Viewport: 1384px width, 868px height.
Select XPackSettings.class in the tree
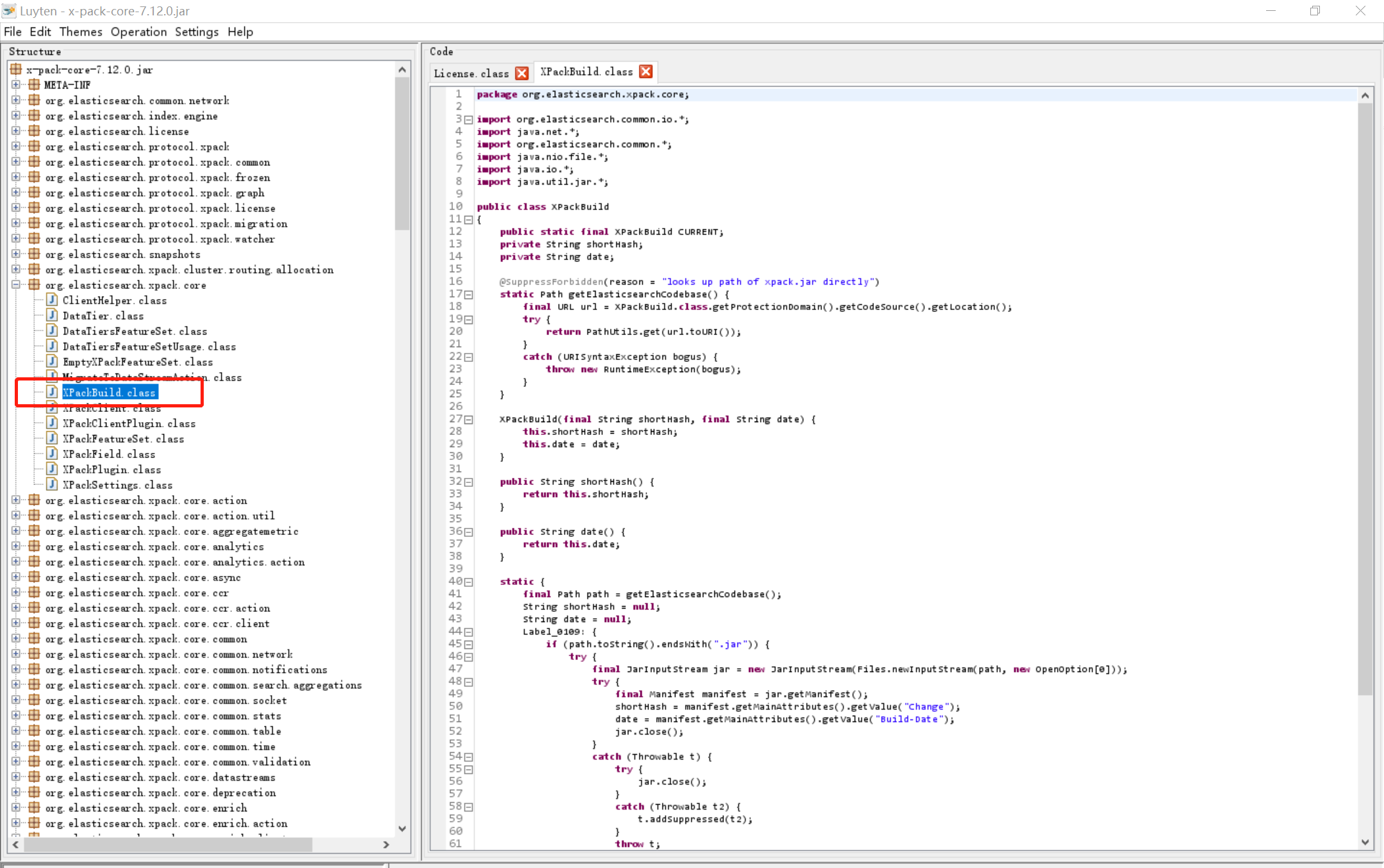click(117, 485)
